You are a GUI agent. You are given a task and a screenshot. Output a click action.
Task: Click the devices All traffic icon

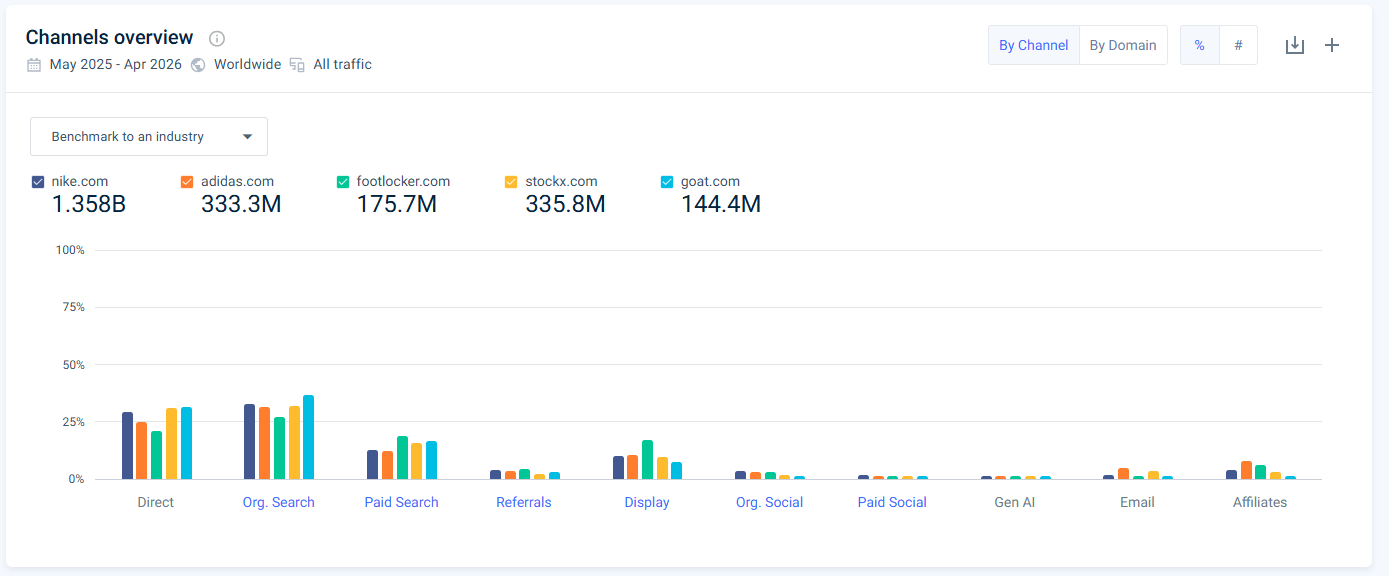(297, 64)
